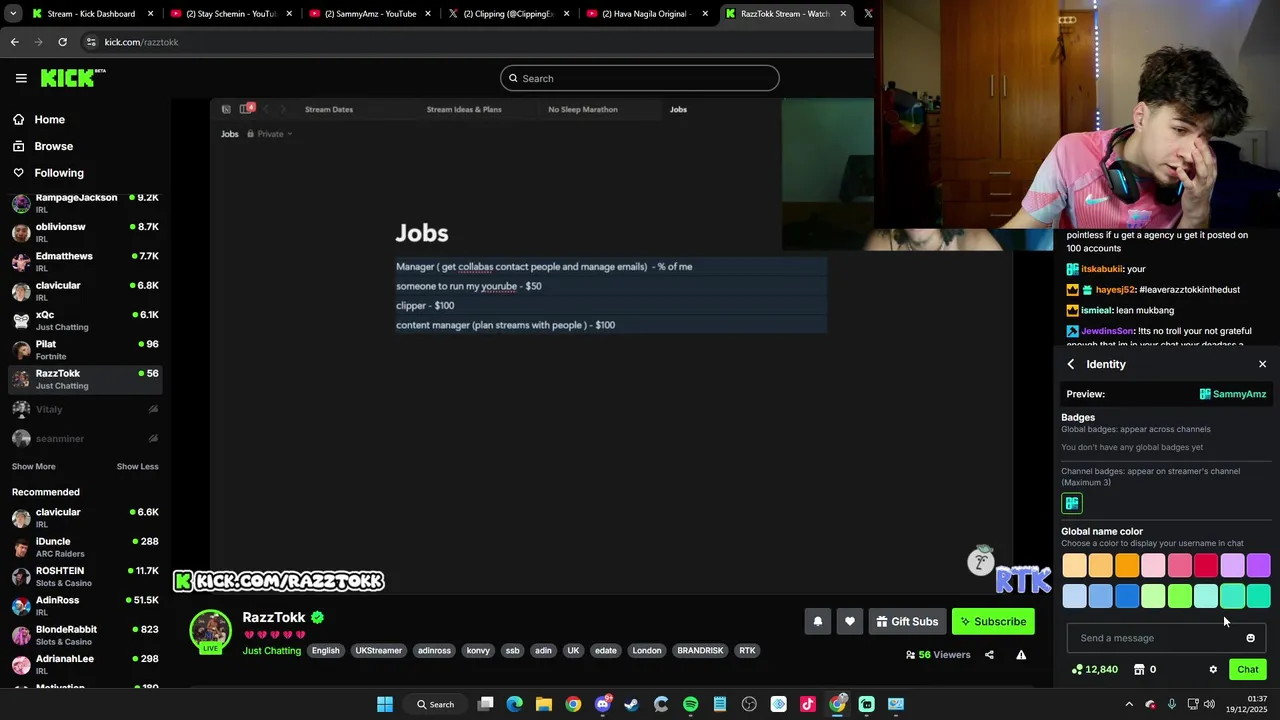Pick the purple name color
The width and height of the screenshot is (1280, 720).
[1259, 566]
